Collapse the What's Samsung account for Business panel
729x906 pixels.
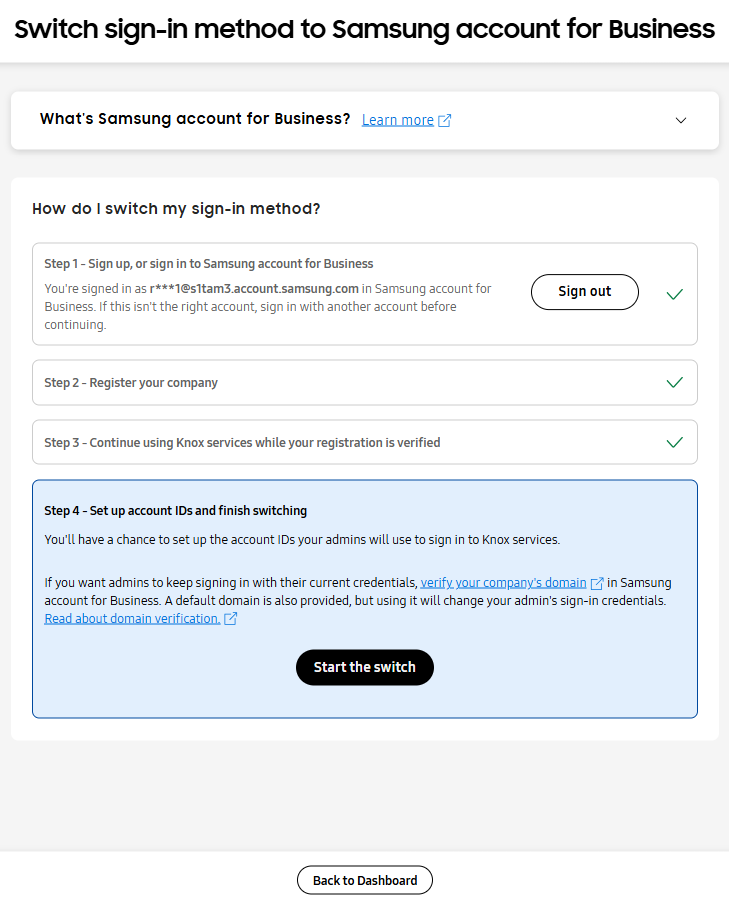[681, 119]
